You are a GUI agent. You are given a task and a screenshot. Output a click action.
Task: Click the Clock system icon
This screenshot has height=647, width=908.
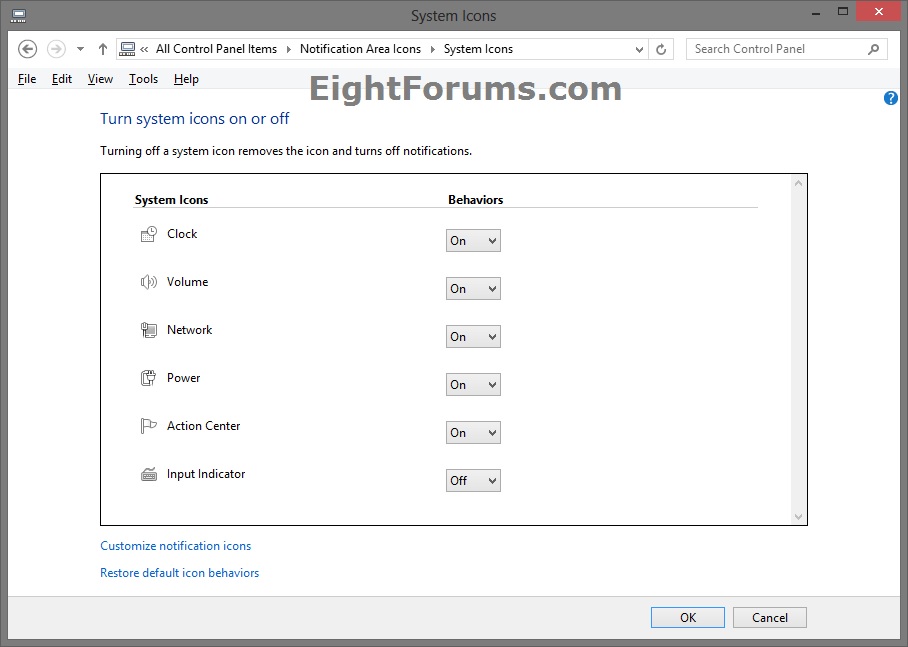pyautogui.click(x=149, y=234)
